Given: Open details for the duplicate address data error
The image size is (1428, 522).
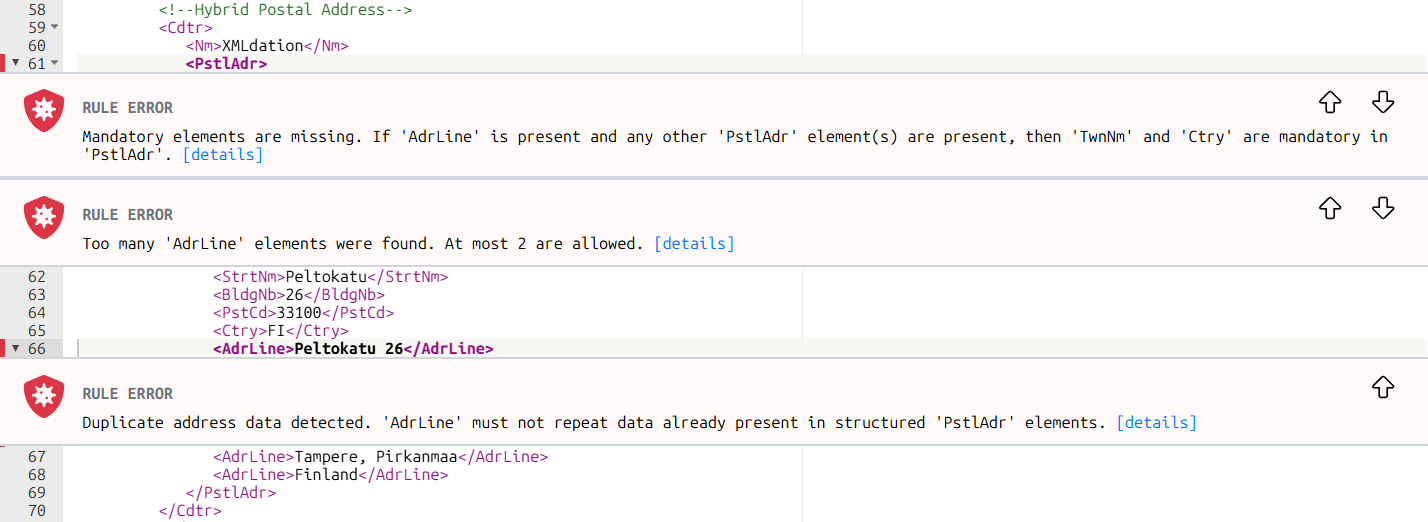Looking at the screenshot, I should click(1156, 422).
